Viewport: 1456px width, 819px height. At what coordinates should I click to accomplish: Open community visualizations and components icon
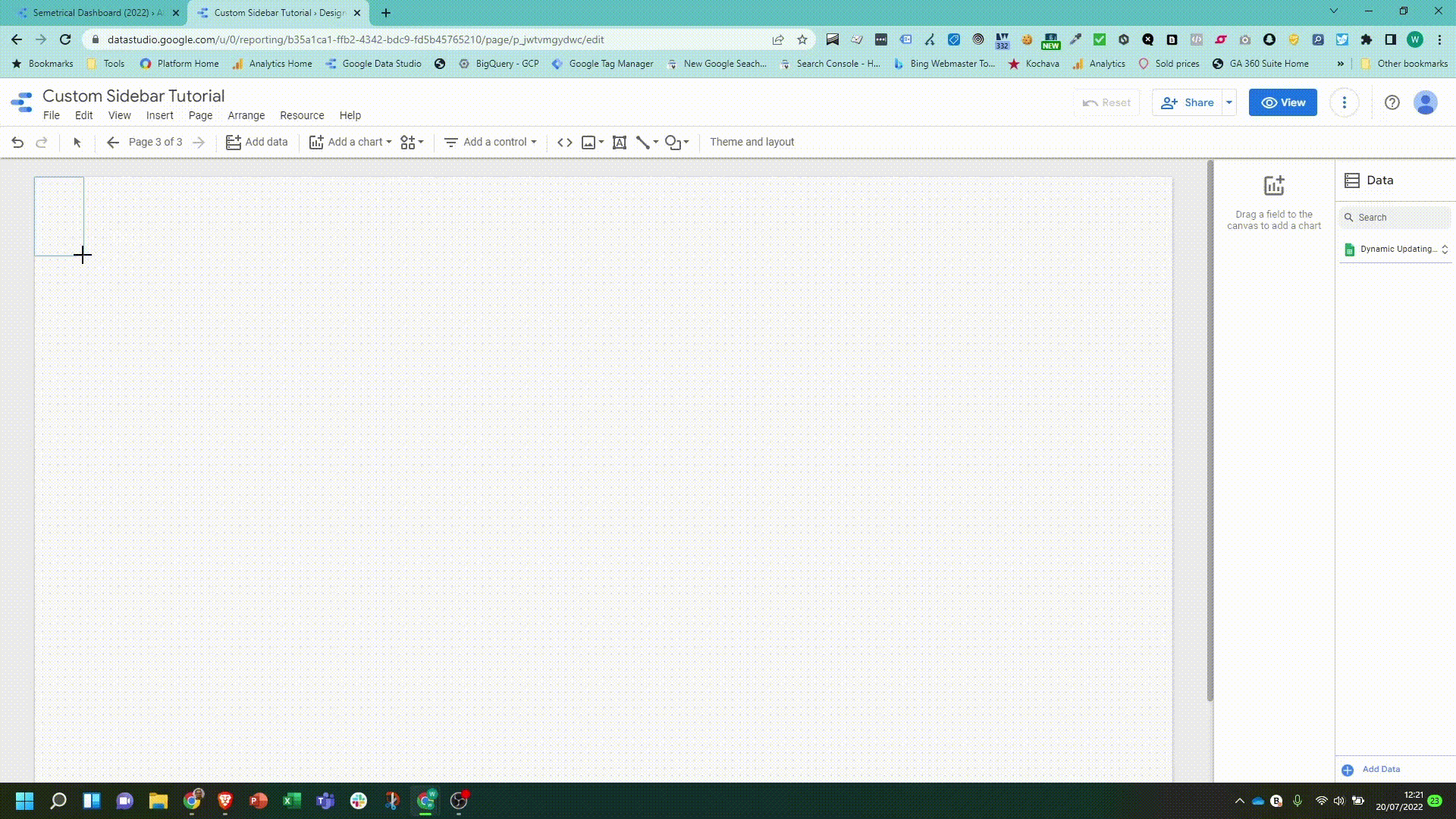coord(409,143)
